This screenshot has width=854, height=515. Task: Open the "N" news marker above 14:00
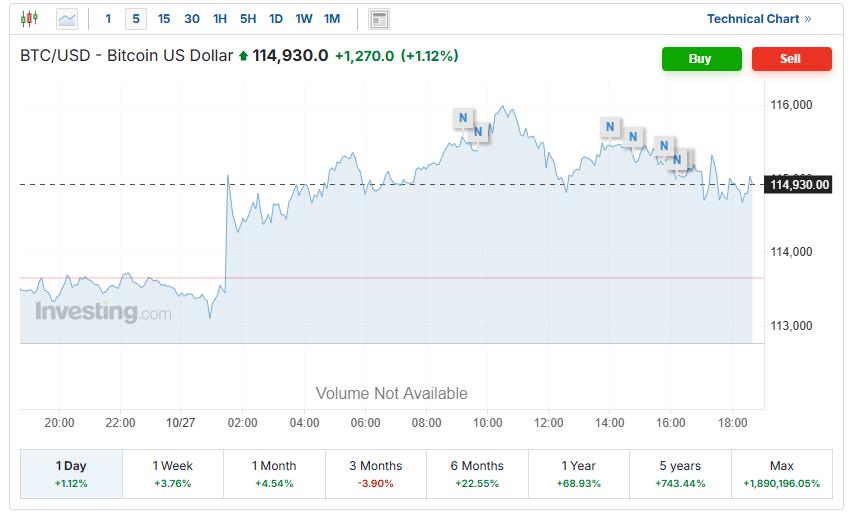click(x=609, y=127)
